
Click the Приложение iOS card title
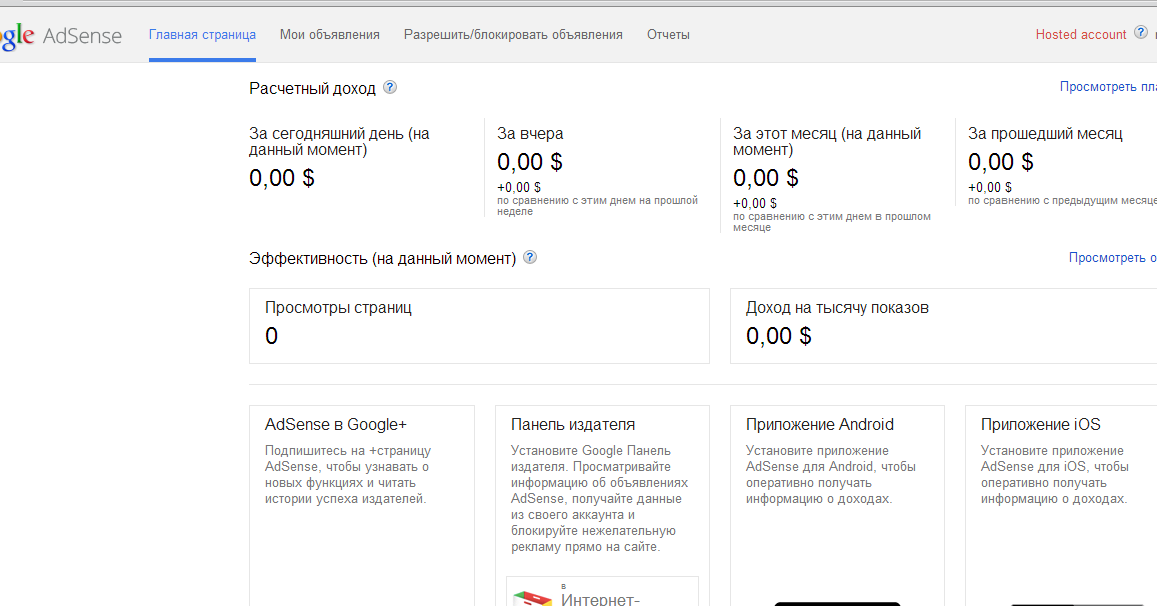[1040, 424]
